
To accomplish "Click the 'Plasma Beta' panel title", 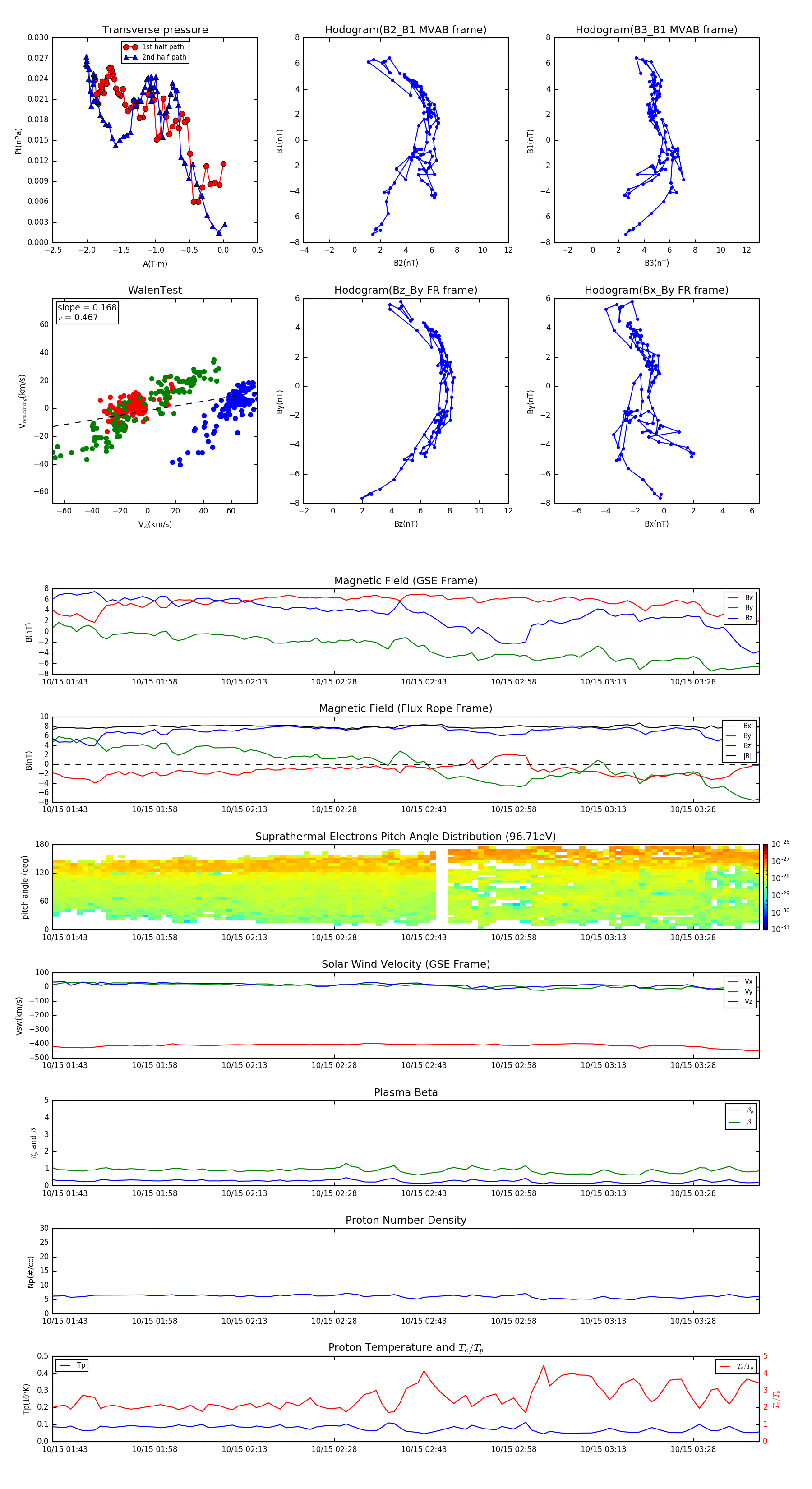I will [x=406, y=1092].
